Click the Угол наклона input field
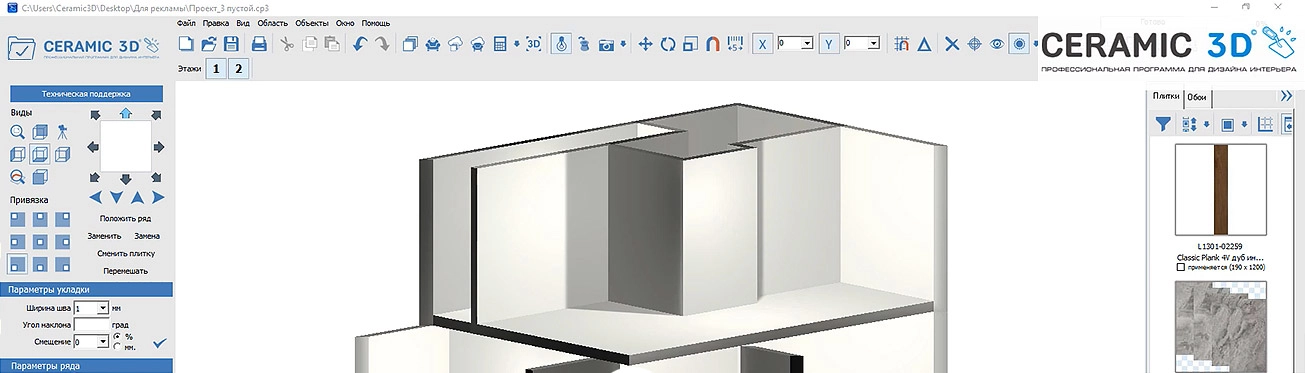This screenshot has width=1305, height=373. [x=91, y=325]
